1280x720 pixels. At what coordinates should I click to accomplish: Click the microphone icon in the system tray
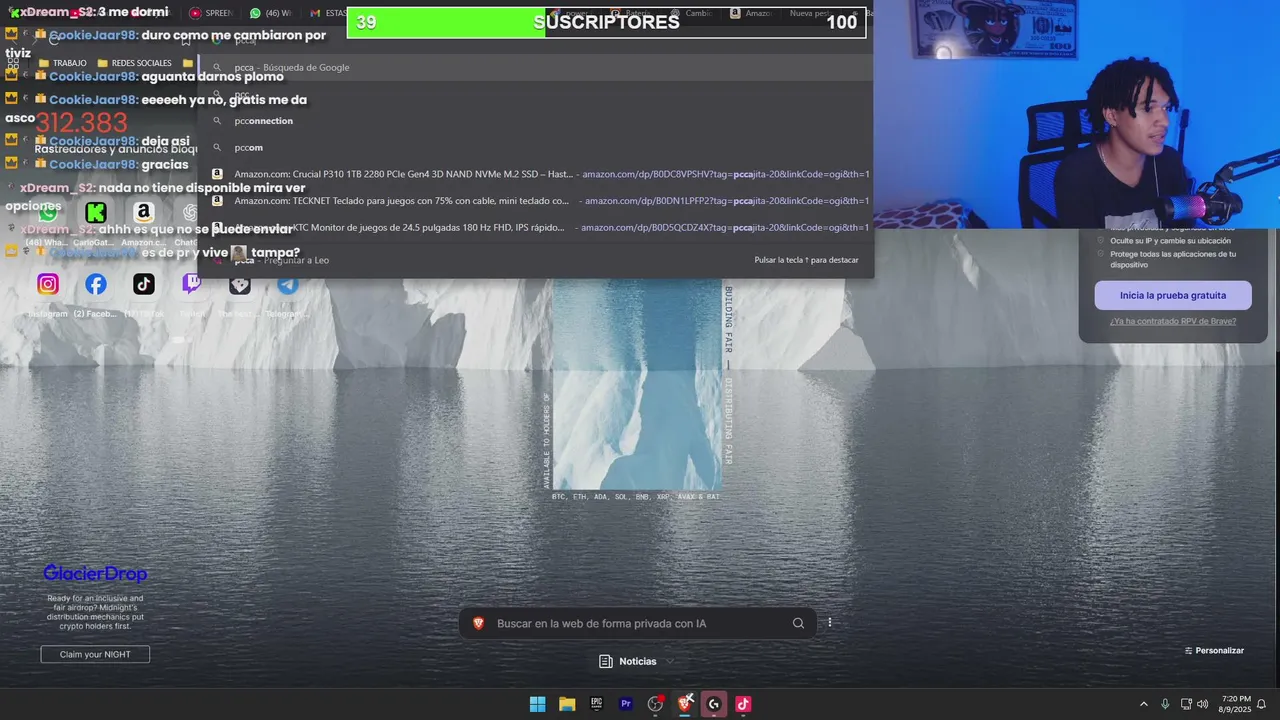tap(1165, 704)
